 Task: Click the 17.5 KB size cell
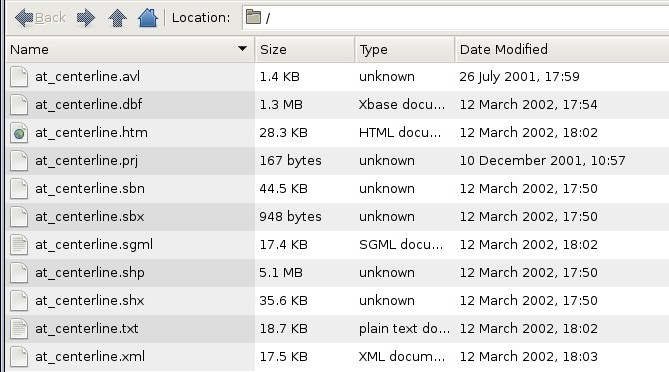pos(283,357)
